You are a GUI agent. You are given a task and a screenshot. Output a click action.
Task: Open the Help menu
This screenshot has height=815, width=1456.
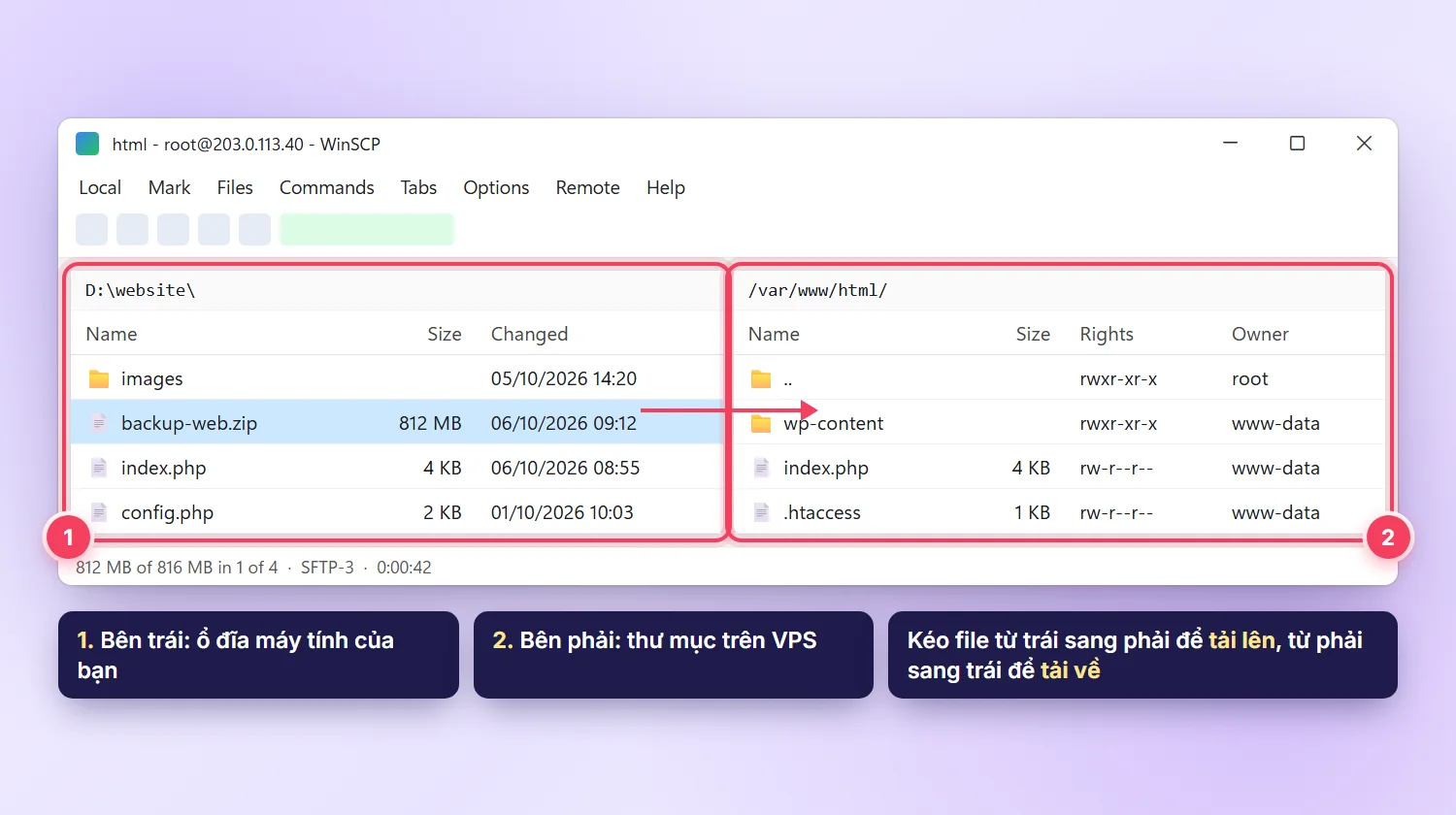pyautogui.click(x=666, y=187)
